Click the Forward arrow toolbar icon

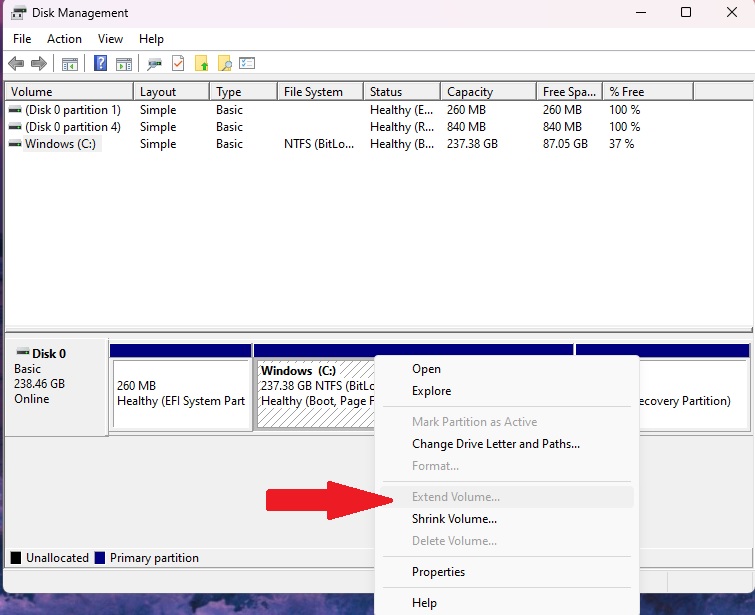(39, 63)
